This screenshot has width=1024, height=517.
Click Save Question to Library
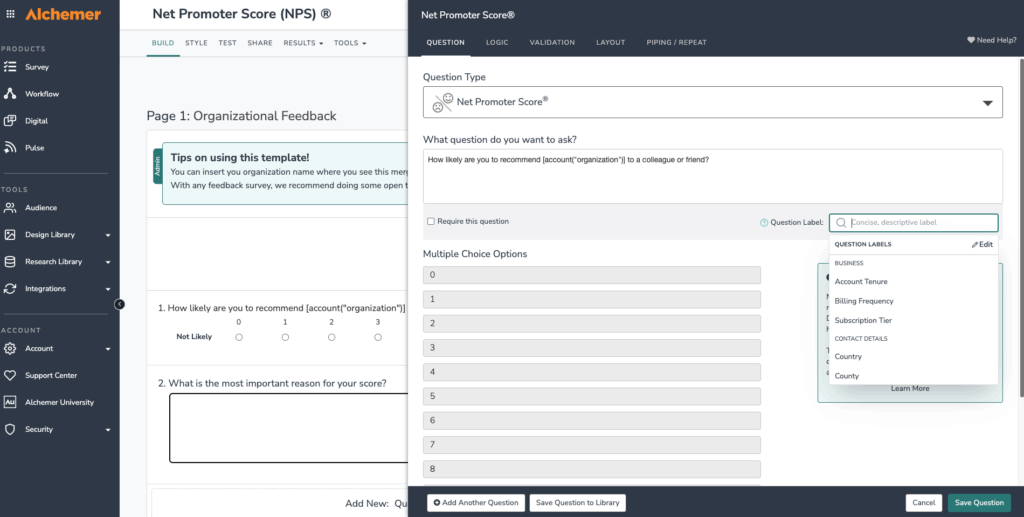pyautogui.click(x=577, y=503)
